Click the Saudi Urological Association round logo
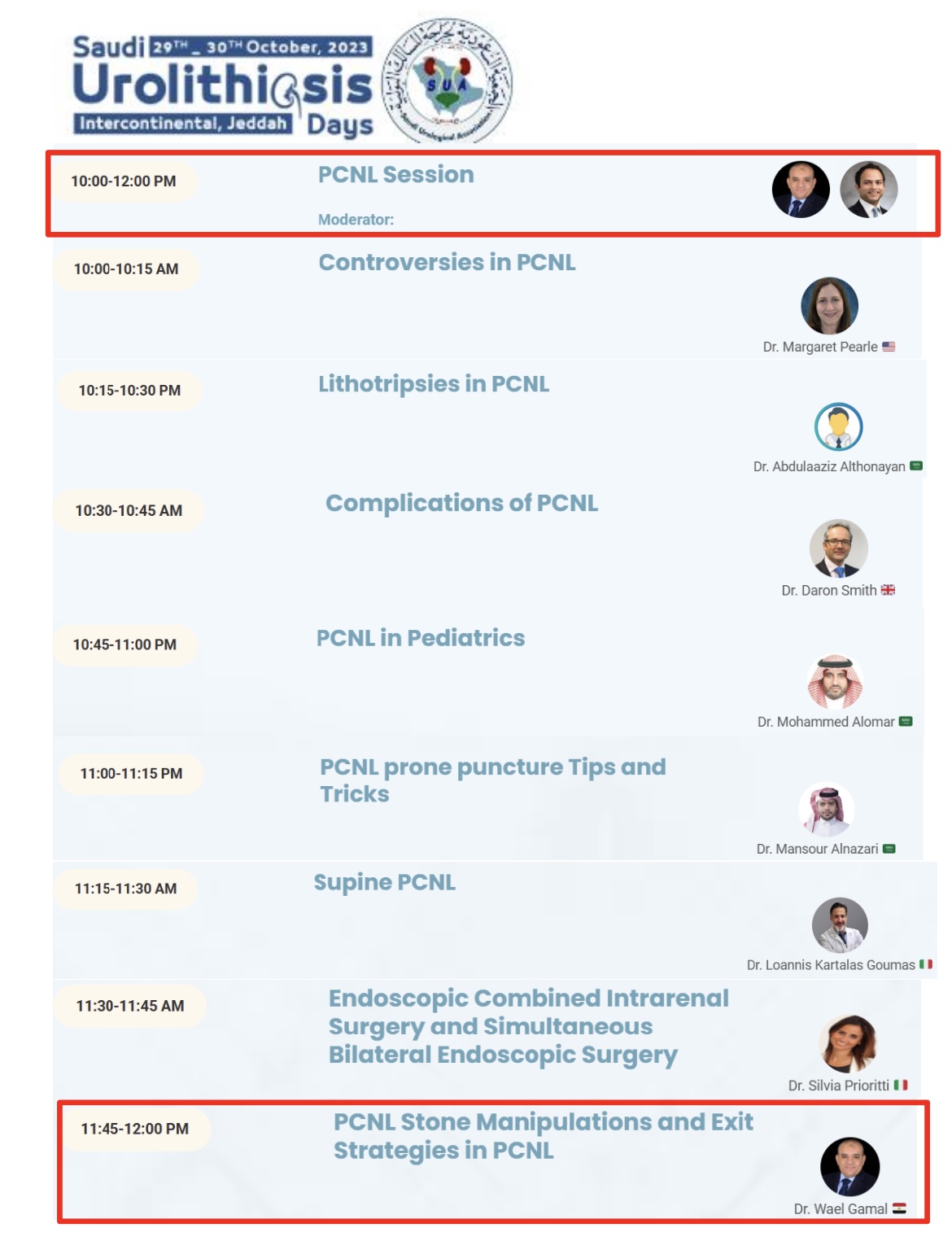The width and height of the screenshot is (952, 1254). tap(447, 81)
